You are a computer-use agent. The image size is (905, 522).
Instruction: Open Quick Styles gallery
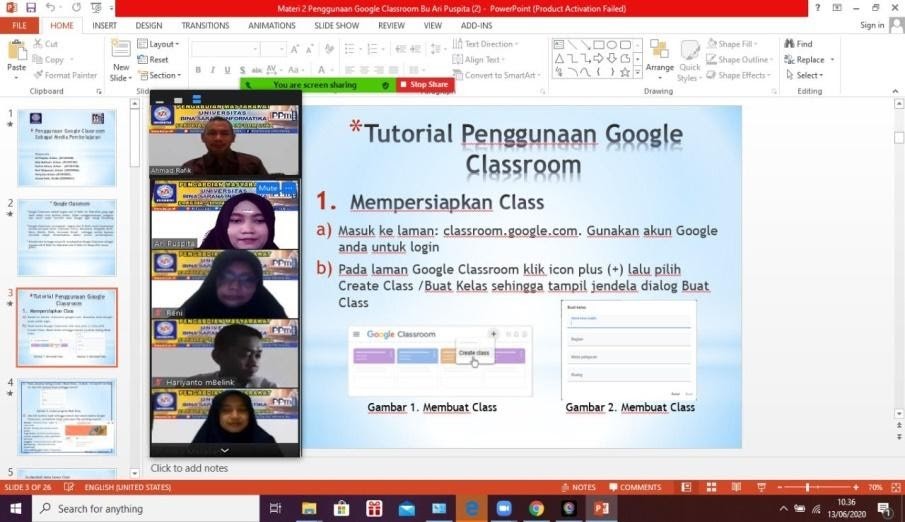click(689, 61)
